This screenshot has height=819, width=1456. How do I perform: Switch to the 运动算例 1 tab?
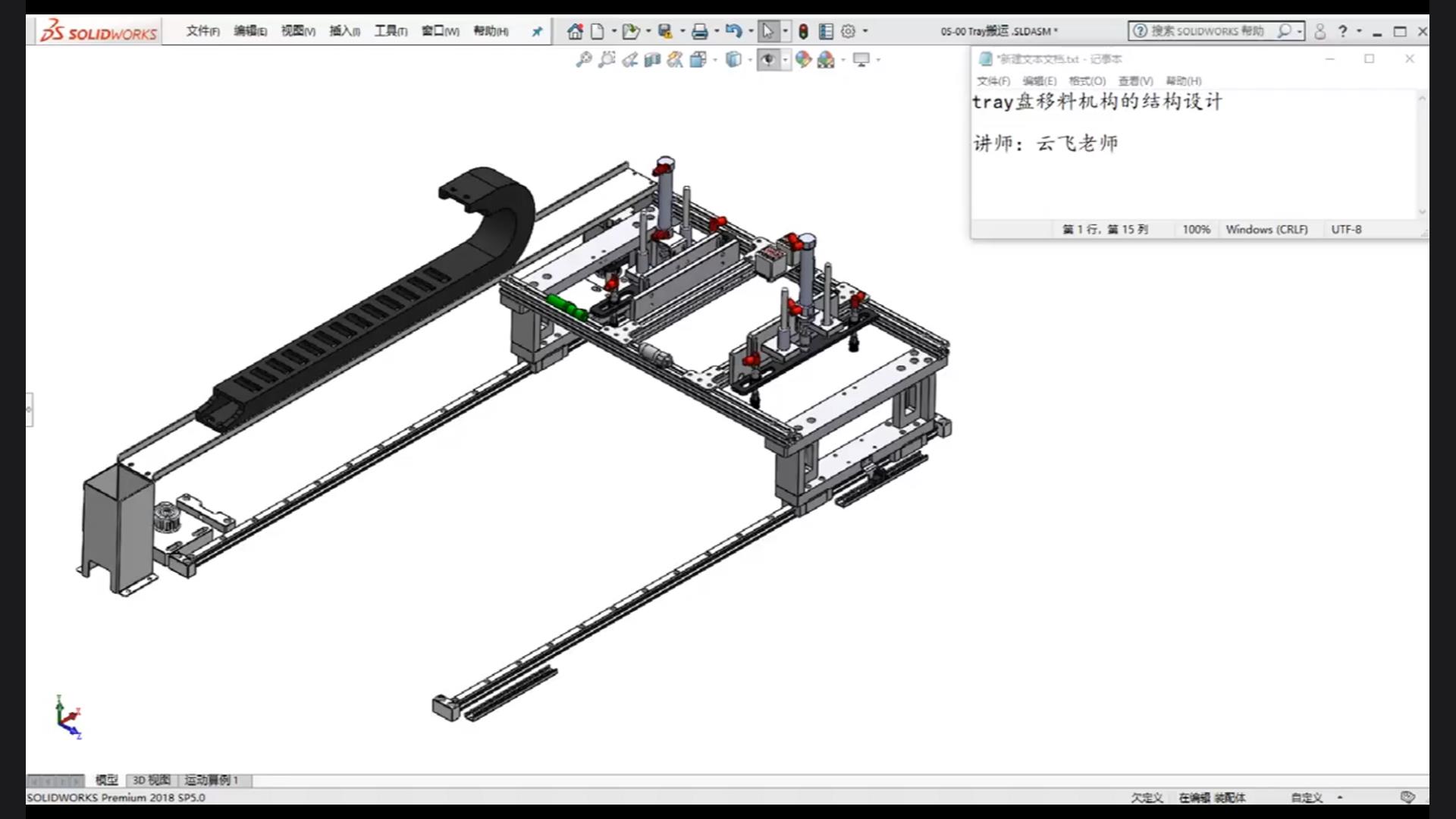(x=212, y=780)
